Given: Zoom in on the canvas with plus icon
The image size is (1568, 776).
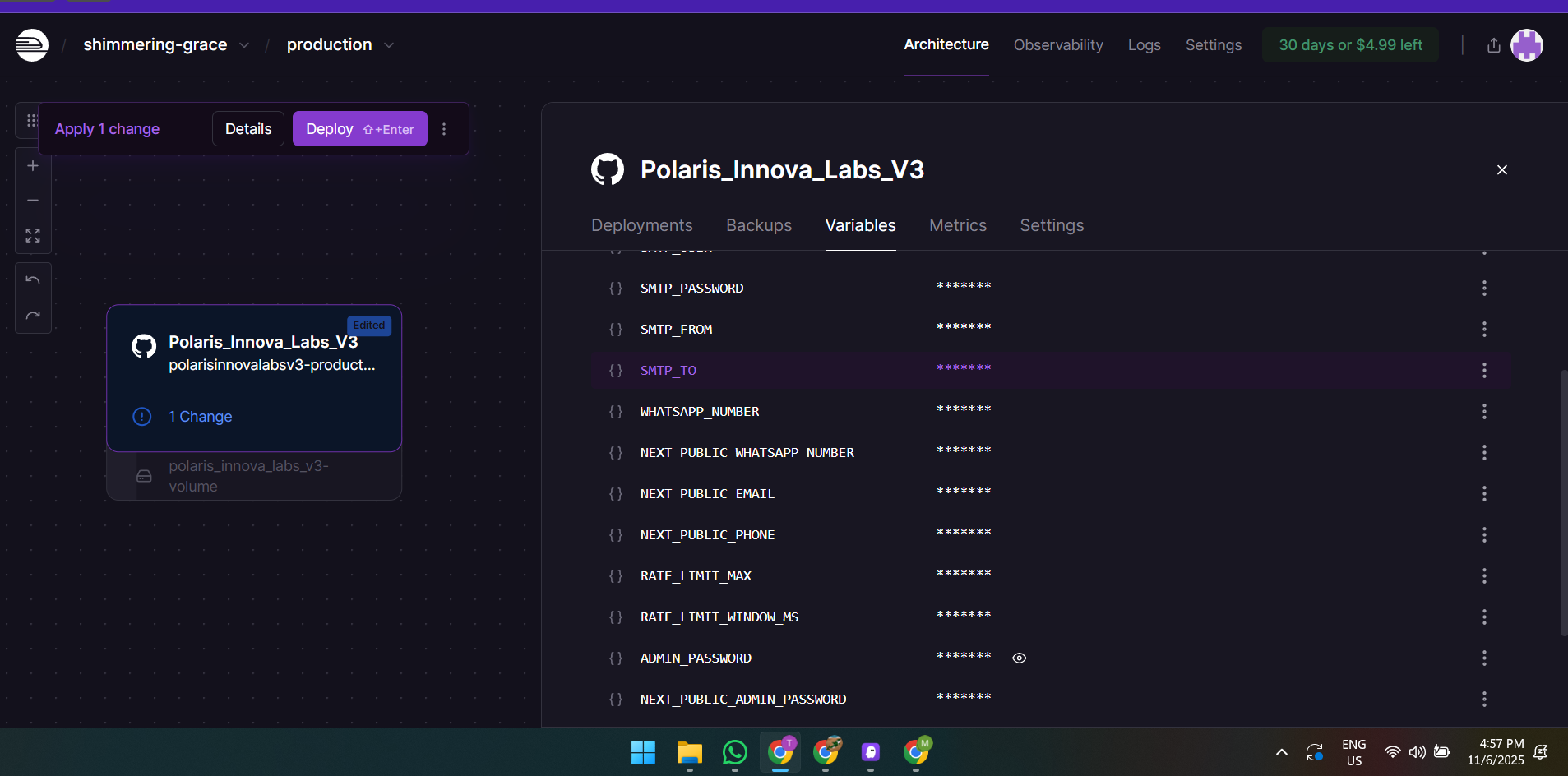Looking at the screenshot, I should tap(33, 166).
